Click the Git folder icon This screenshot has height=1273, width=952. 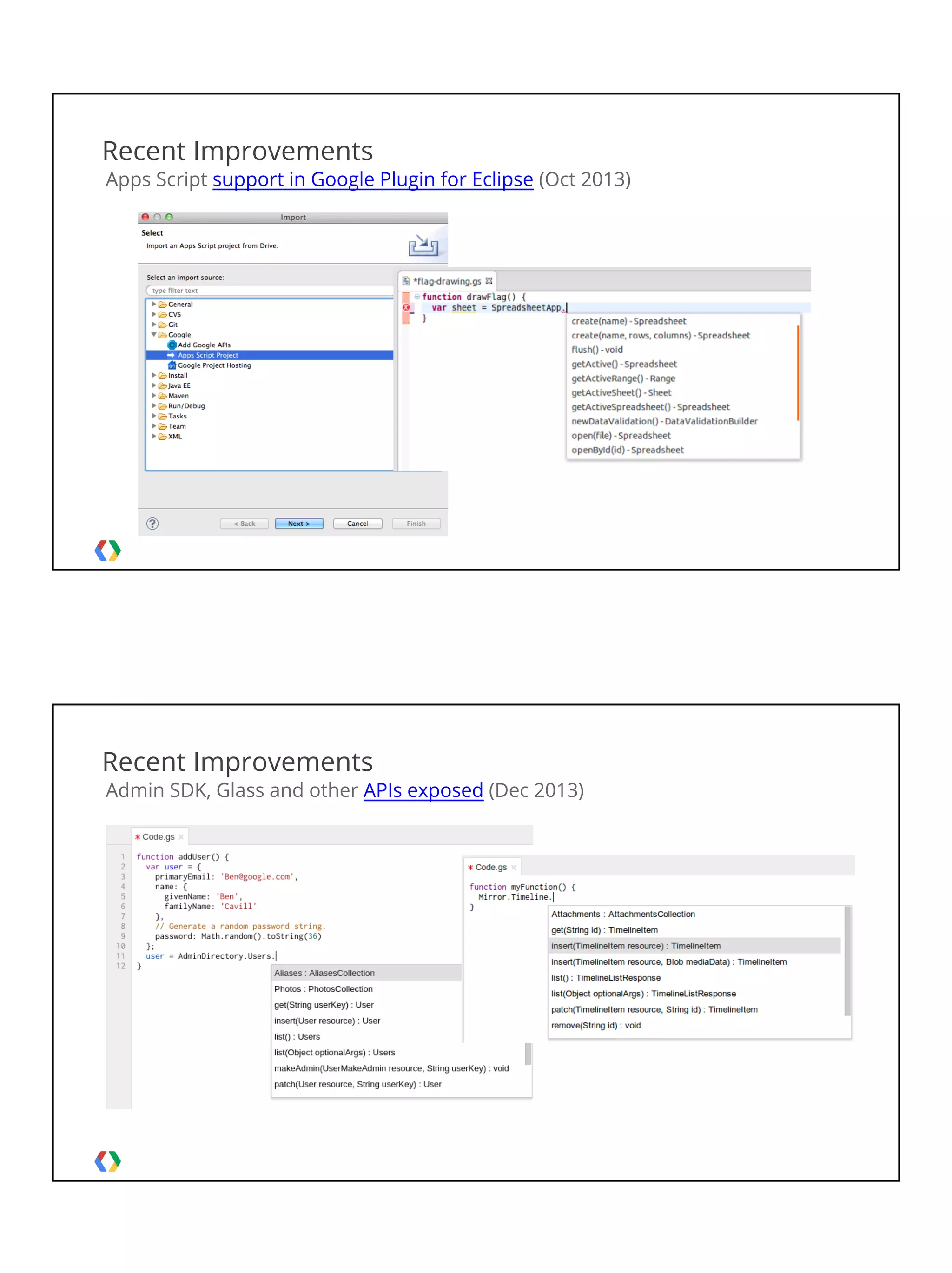163,325
